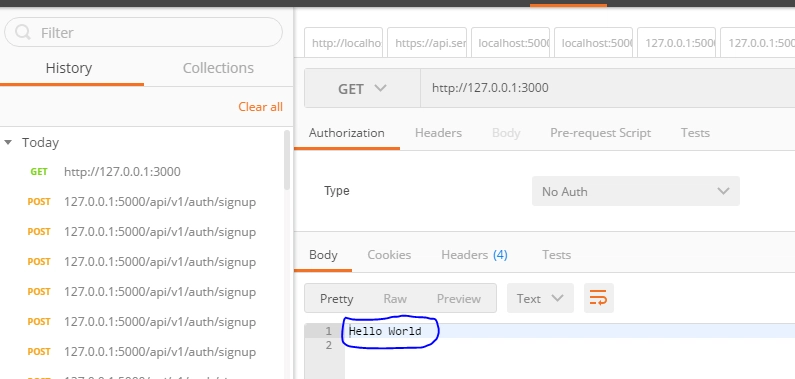
Task: Show the response Cookies tab
Action: 389,255
